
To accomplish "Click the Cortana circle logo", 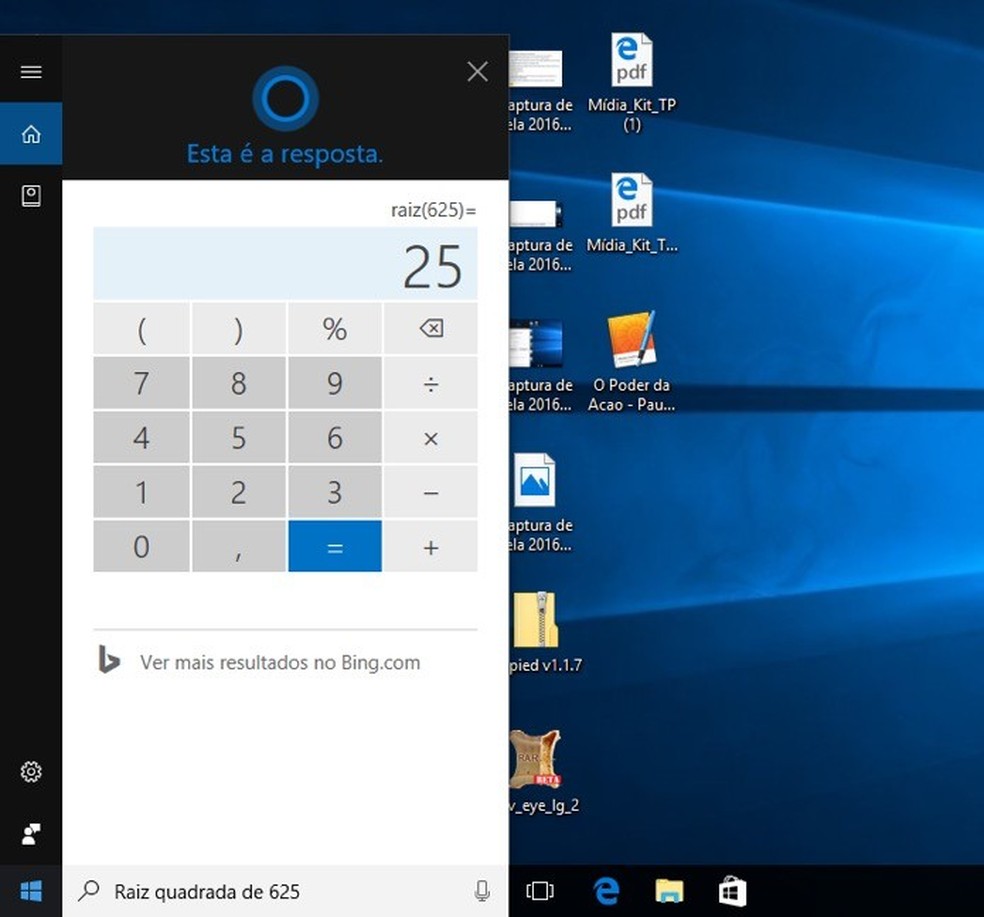I will pyautogui.click(x=286, y=99).
